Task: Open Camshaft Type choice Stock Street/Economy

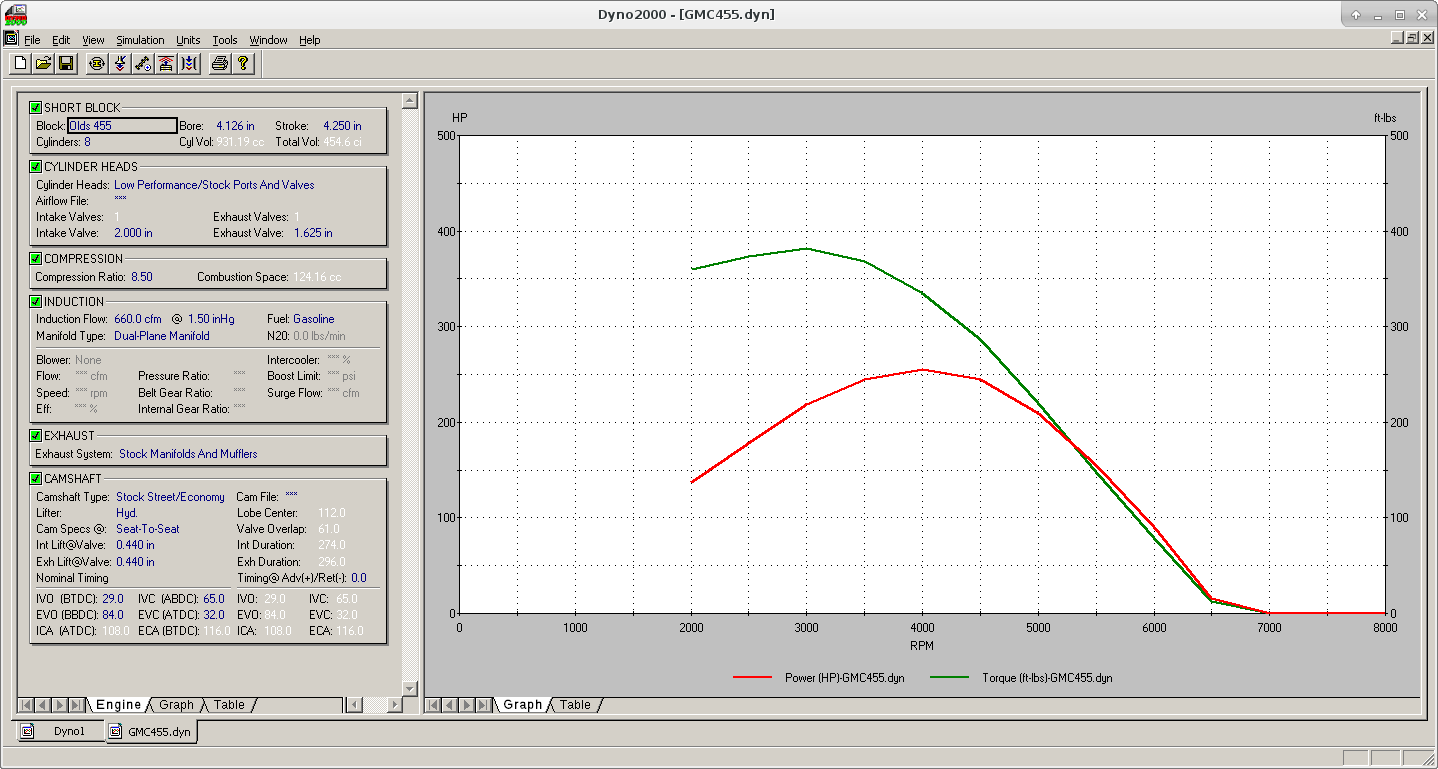Action: 170,497
